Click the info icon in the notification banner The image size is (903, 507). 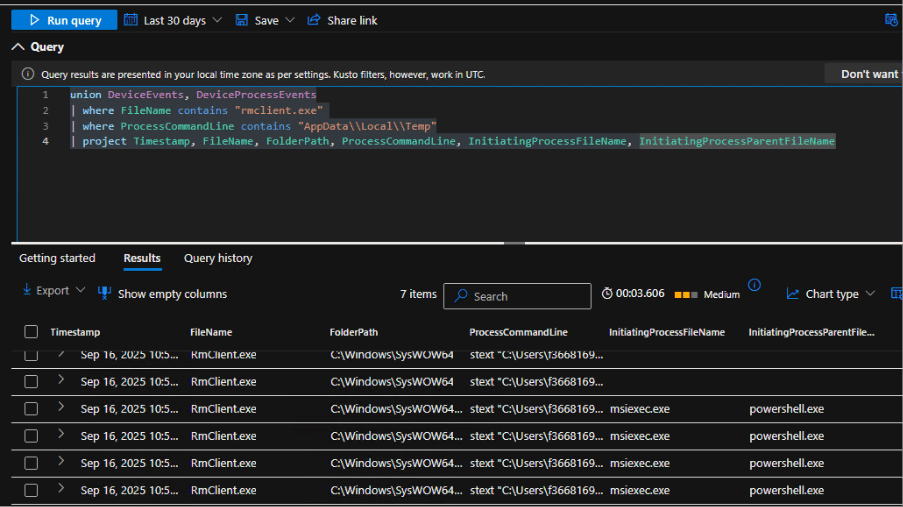pos(28,74)
